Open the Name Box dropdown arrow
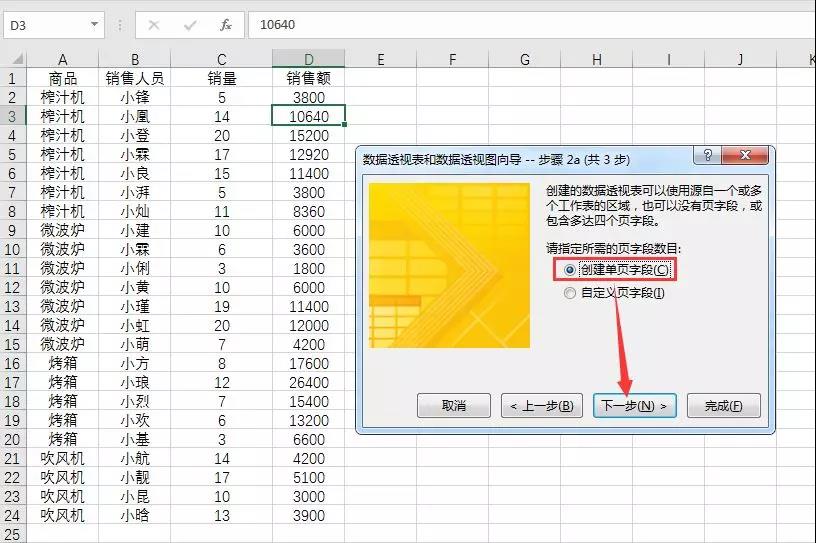 point(94,24)
